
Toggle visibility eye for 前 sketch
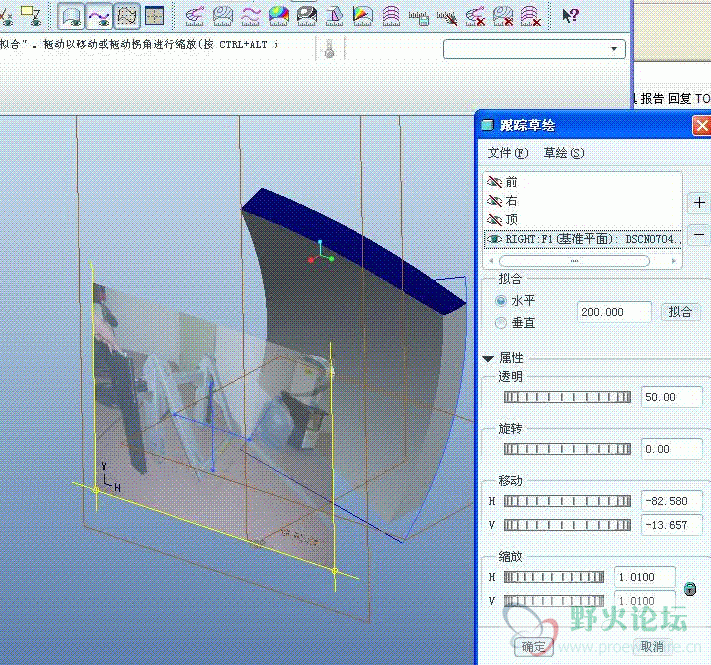pyautogui.click(x=494, y=182)
